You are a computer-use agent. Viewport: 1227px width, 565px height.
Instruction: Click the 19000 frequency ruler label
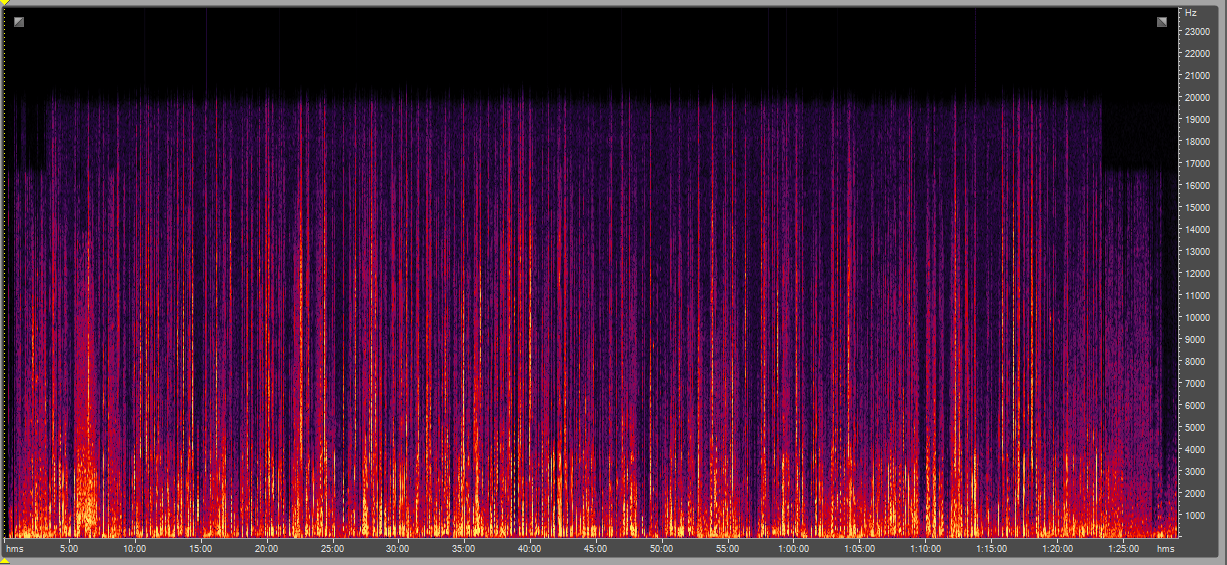pyautogui.click(x=1197, y=120)
